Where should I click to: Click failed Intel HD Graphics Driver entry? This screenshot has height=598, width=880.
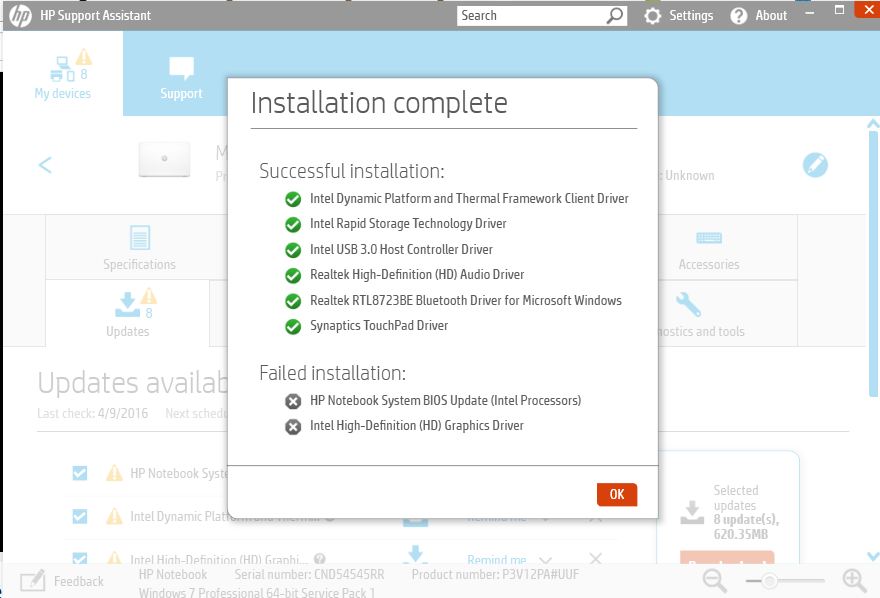[416, 426]
